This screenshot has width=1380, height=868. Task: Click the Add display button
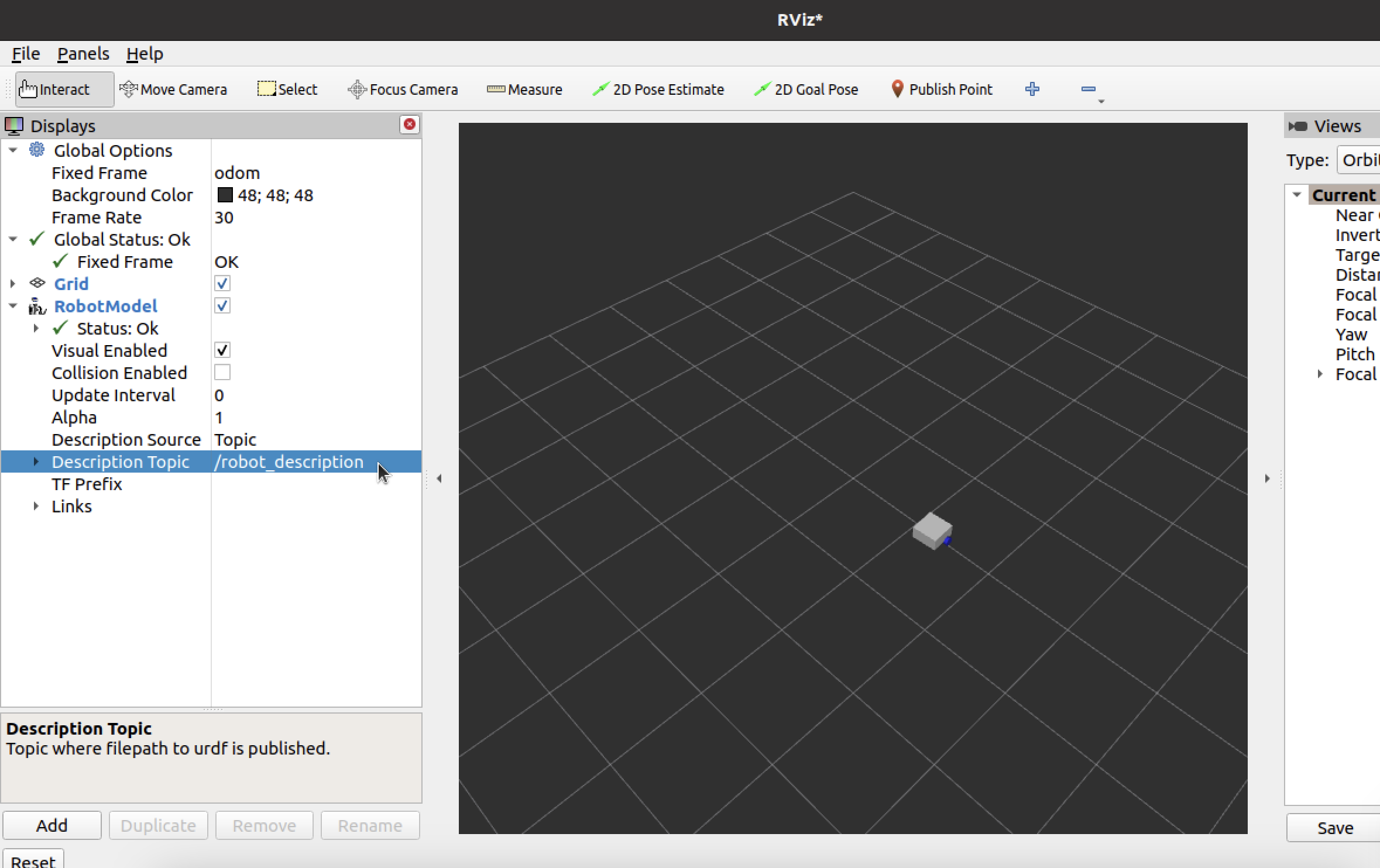click(52, 825)
